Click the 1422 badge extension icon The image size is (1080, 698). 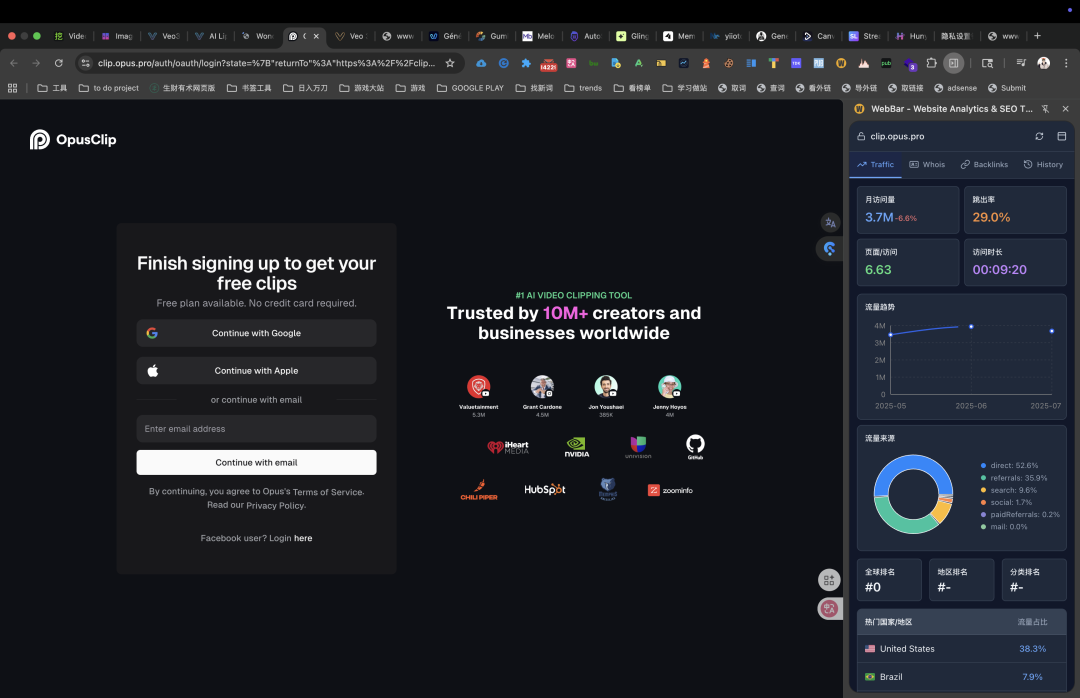548,63
